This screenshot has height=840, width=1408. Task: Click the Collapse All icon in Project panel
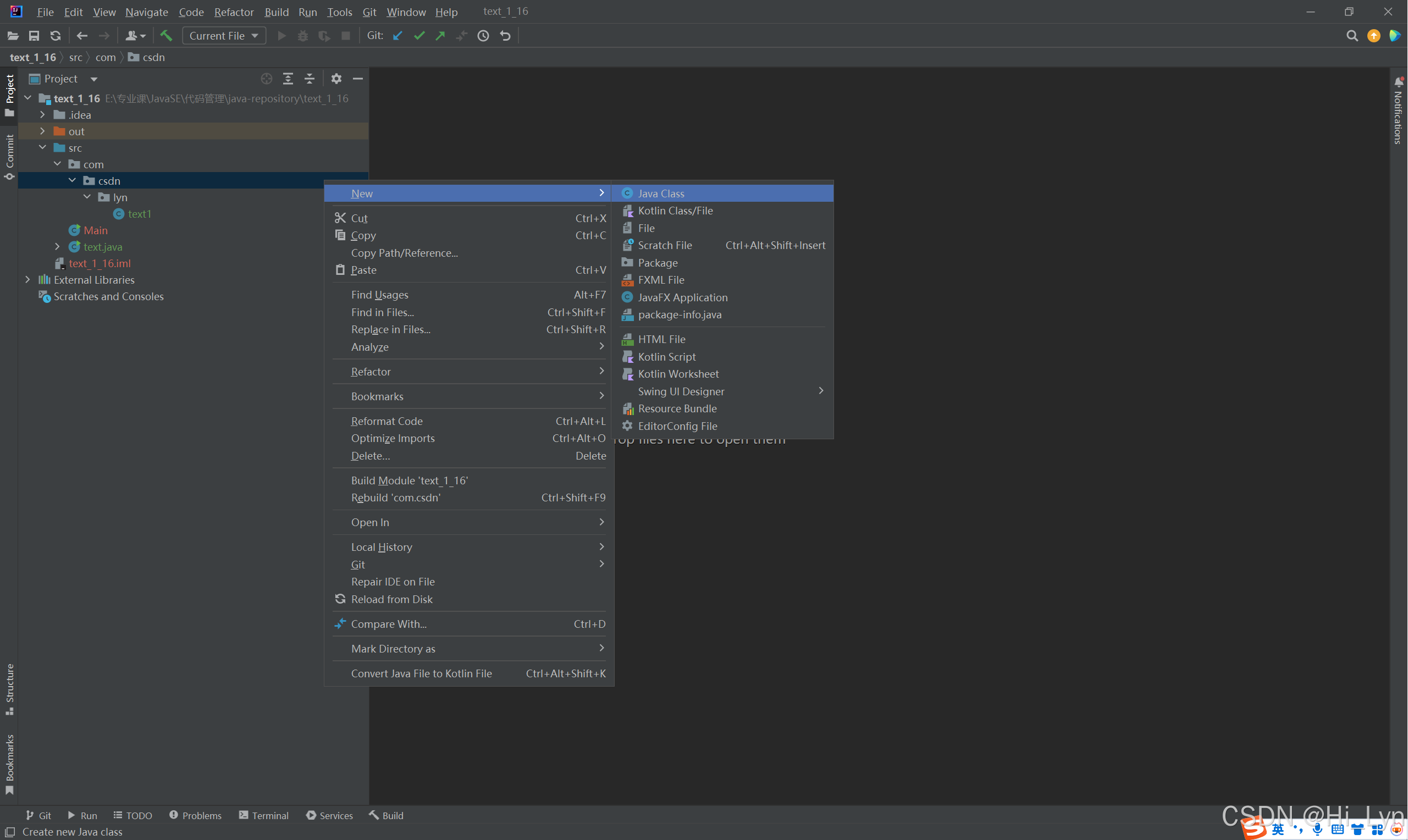tap(310, 79)
